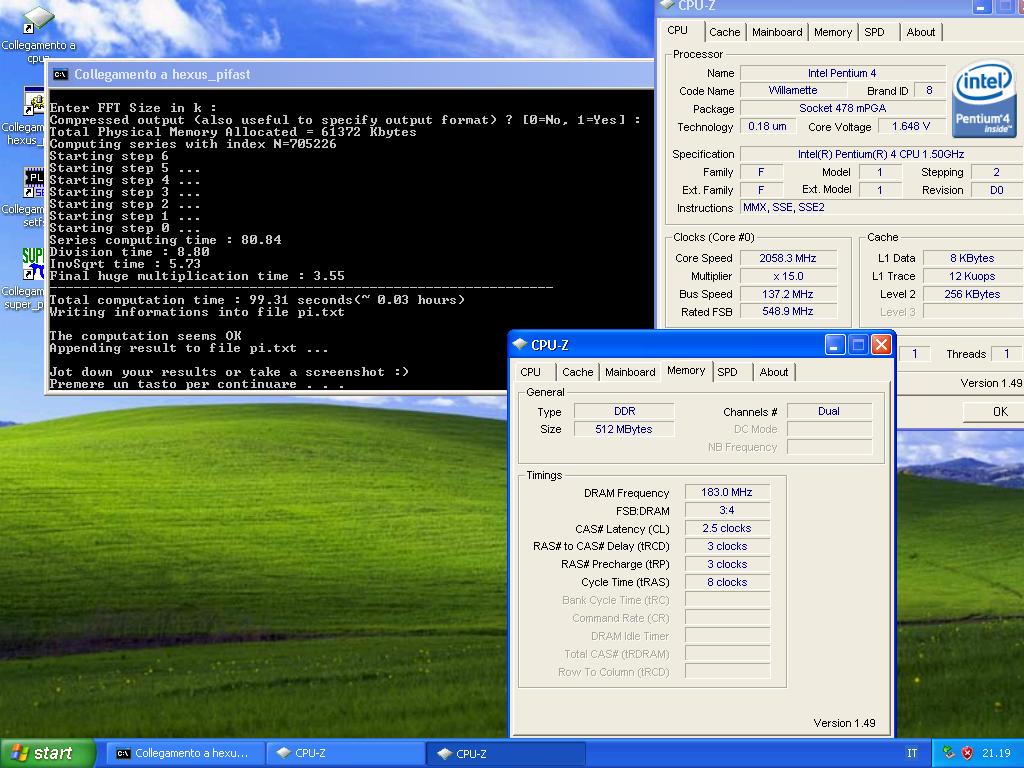
Task: Click FSB:DRAM ratio value 3:4
Action: click(727, 510)
